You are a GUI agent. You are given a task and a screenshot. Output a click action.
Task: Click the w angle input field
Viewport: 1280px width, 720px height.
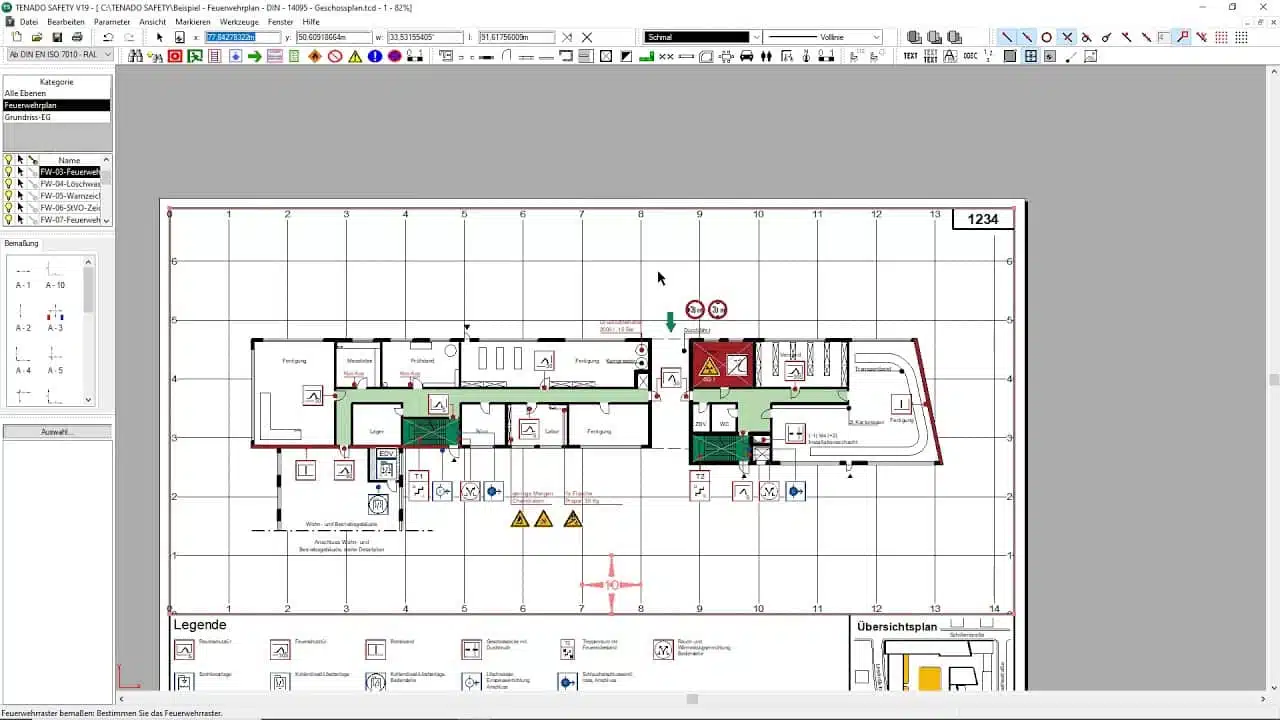click(x=425, y=37)
